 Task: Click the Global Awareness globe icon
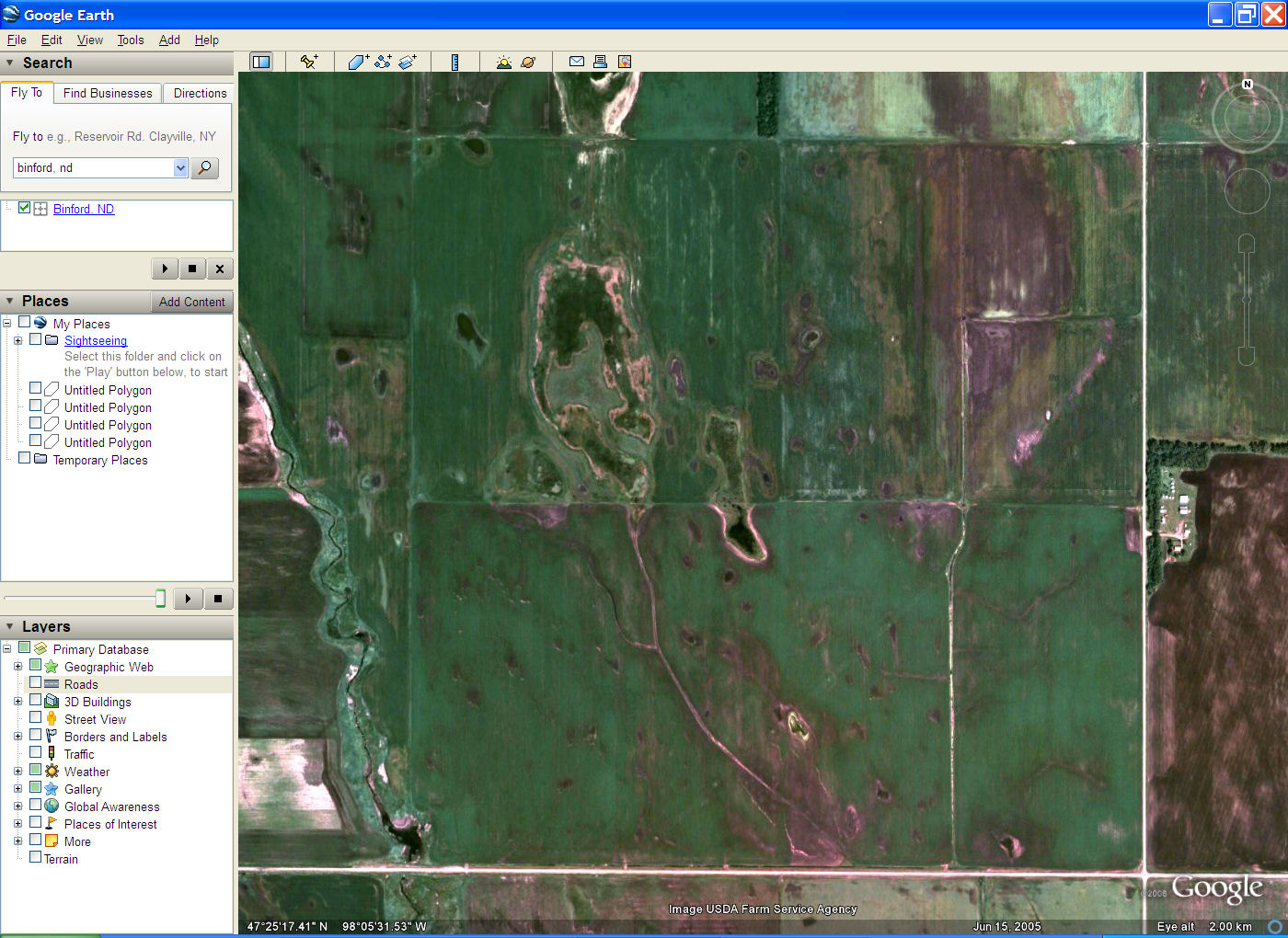[52, 806]
